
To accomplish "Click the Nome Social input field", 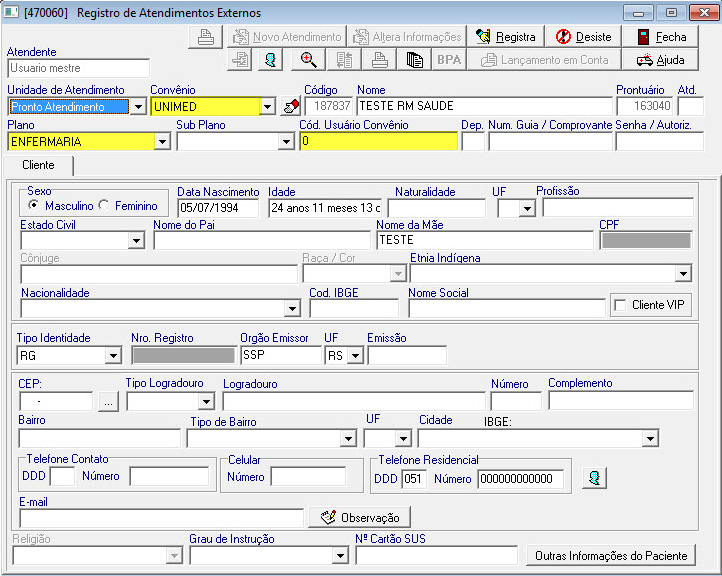I will click(x=507, y=308).
